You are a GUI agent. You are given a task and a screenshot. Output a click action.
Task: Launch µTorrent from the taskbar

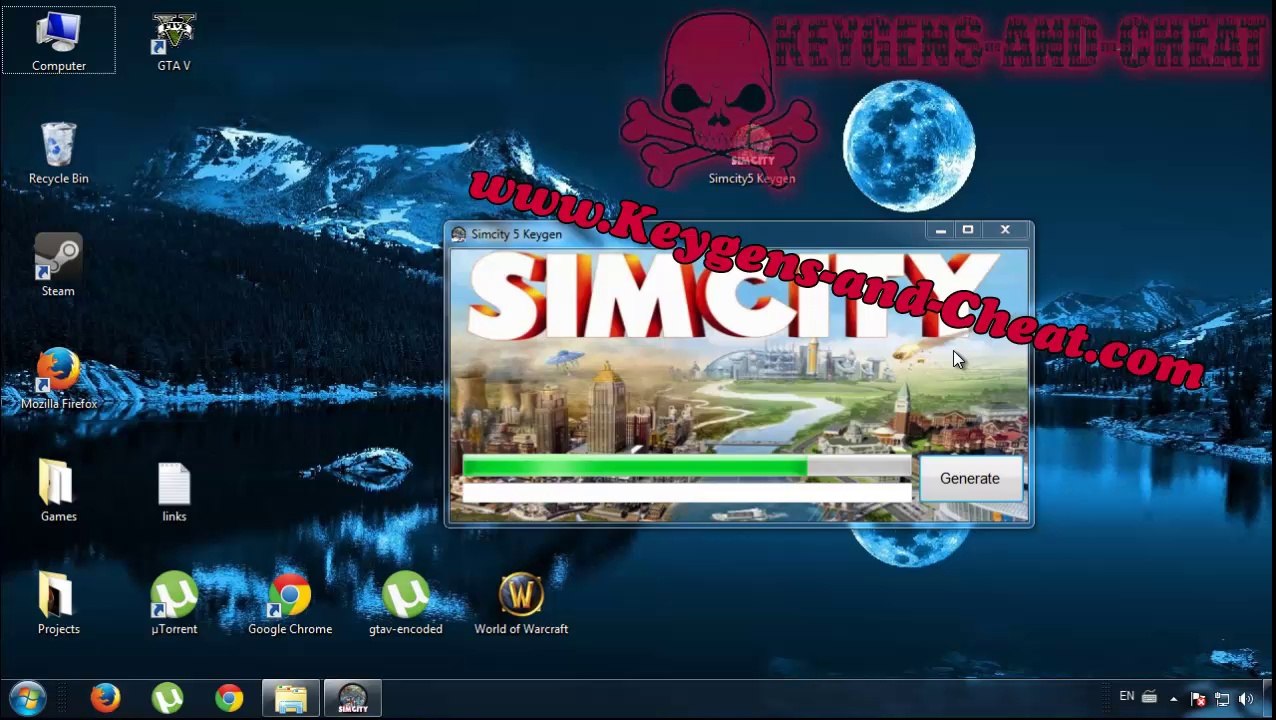[167, 698]
